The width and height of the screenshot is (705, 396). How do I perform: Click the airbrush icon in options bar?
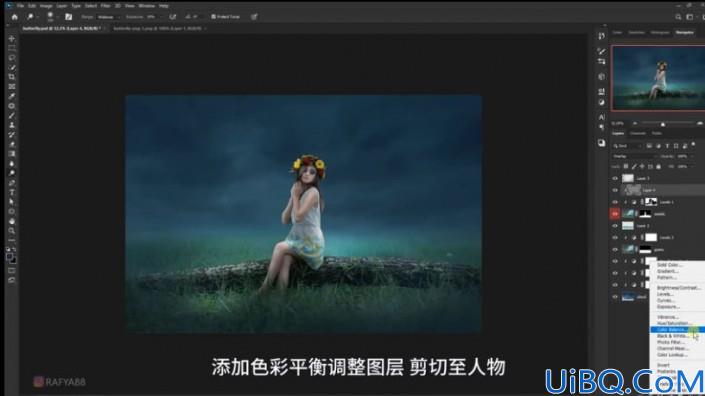click(173, 17)
